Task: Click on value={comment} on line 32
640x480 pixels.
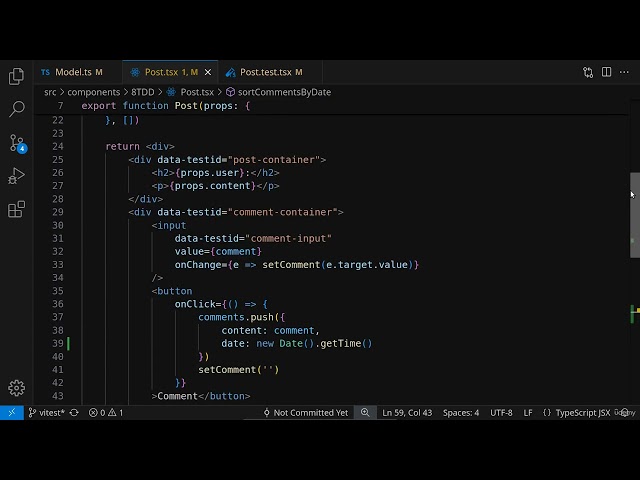Action: pos(218,251)
